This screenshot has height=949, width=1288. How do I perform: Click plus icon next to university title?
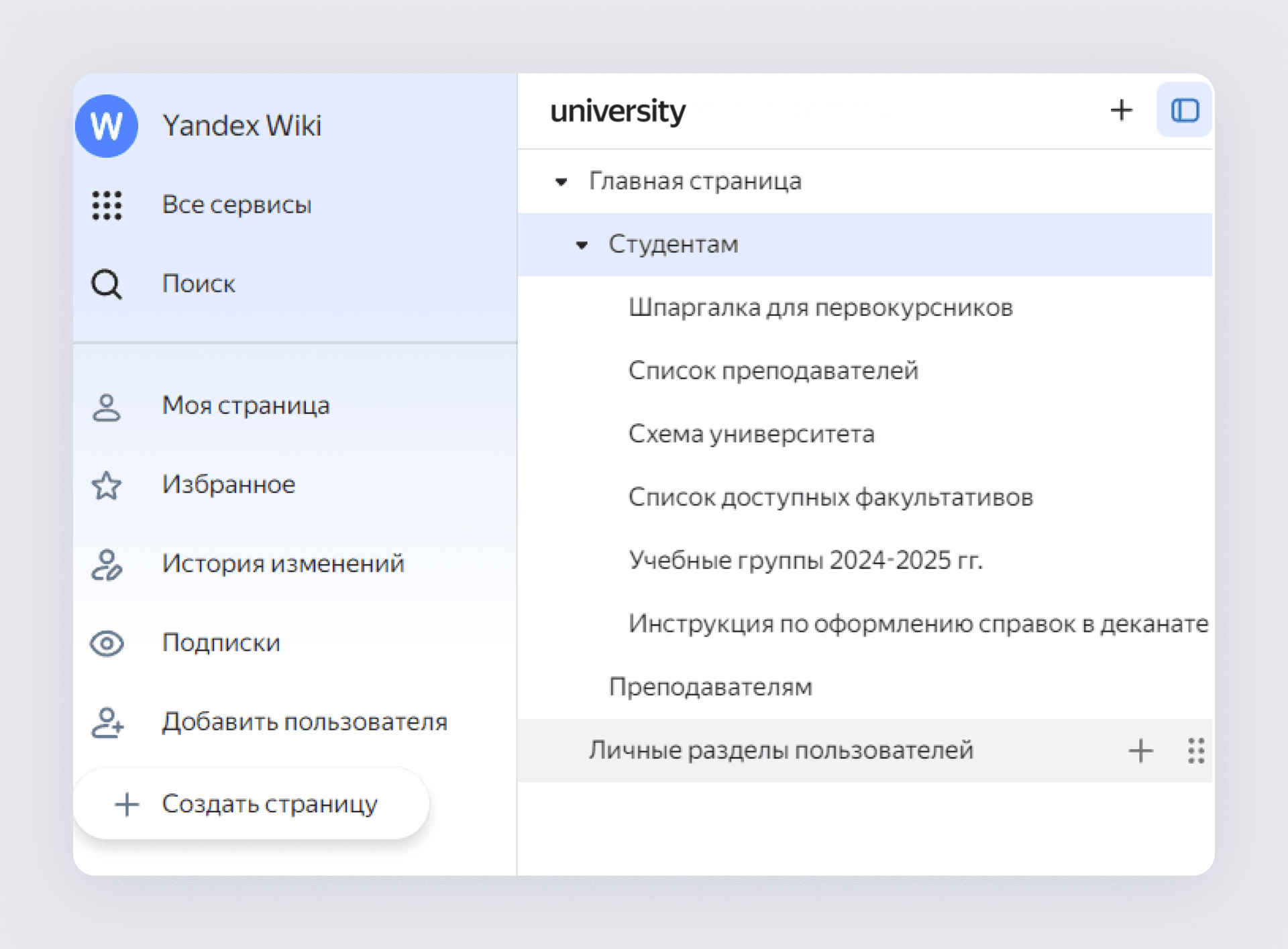(1121, 110)
